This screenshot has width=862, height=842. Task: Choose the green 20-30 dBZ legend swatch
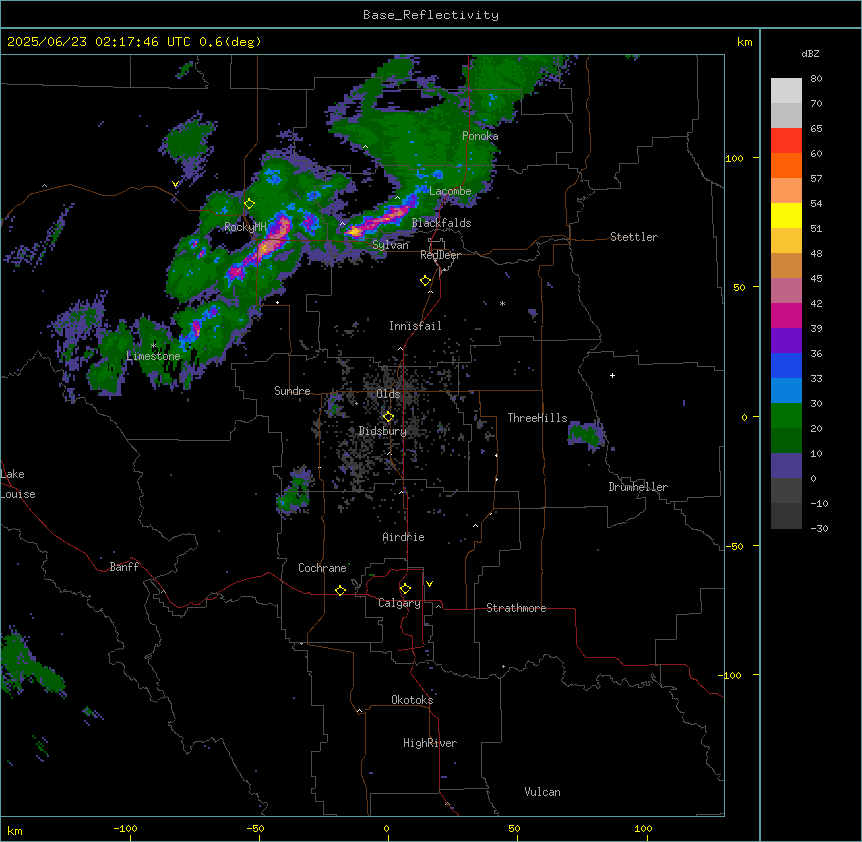[786, 416]
